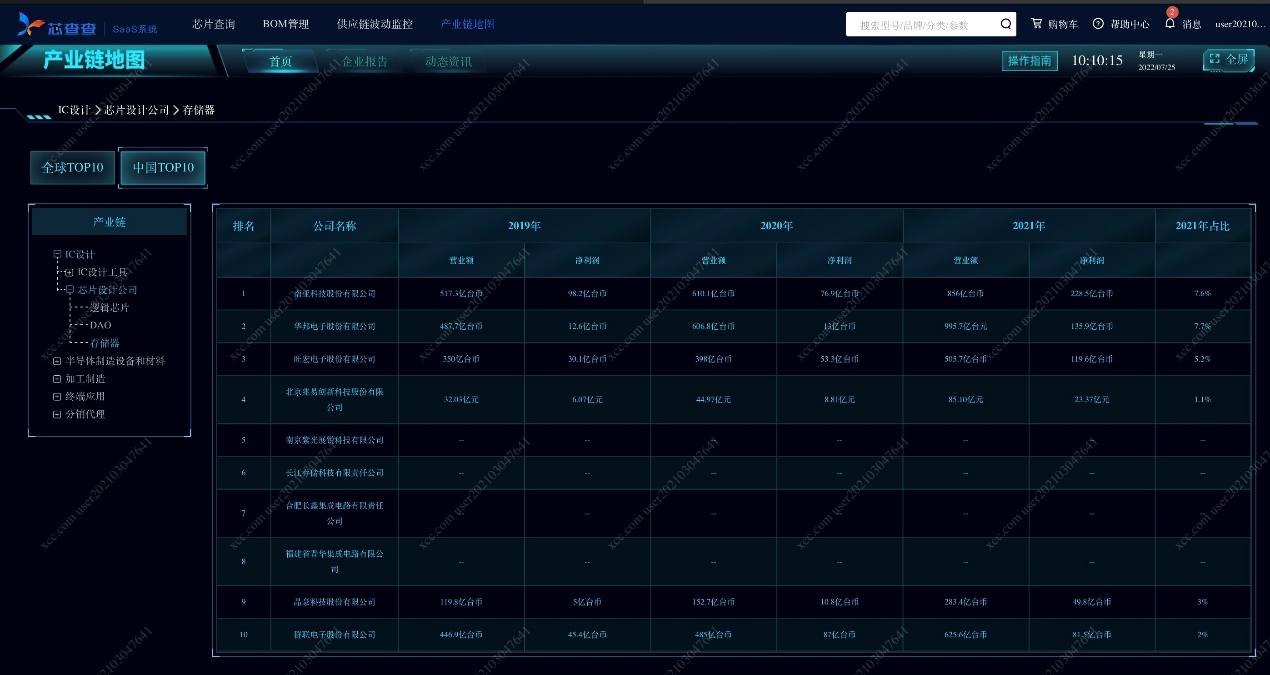
Task: Expand the 终端应用 tree node
Action: [57, 397]
